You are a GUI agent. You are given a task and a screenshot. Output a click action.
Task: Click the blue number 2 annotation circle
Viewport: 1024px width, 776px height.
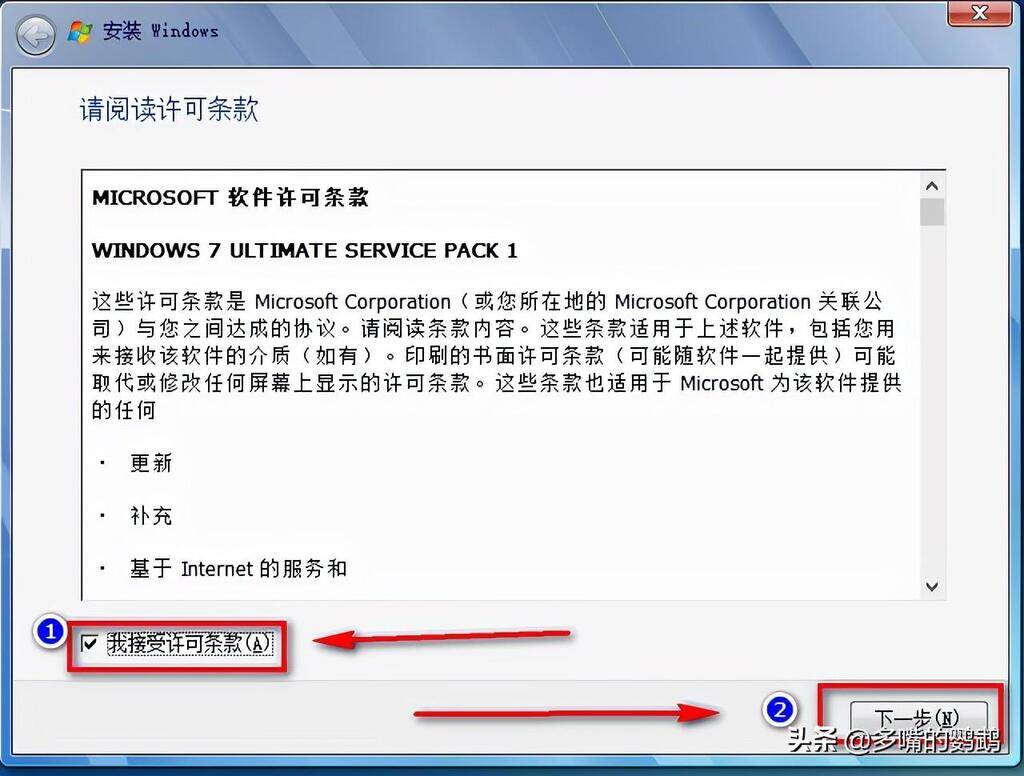pos(779,709)
